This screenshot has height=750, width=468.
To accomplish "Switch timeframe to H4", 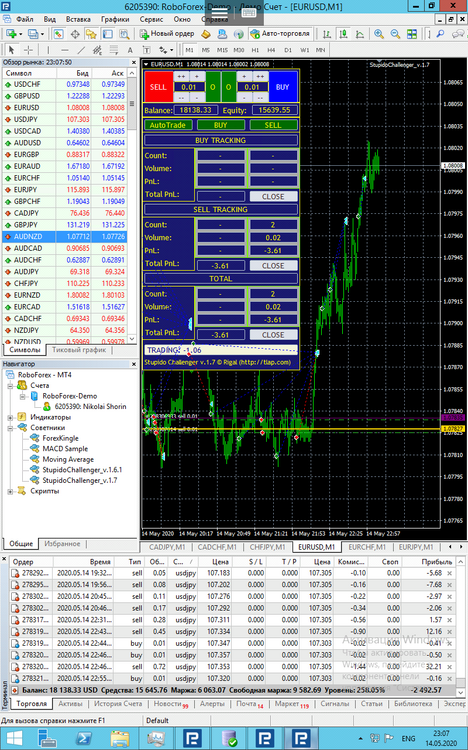I will (271, 50).
